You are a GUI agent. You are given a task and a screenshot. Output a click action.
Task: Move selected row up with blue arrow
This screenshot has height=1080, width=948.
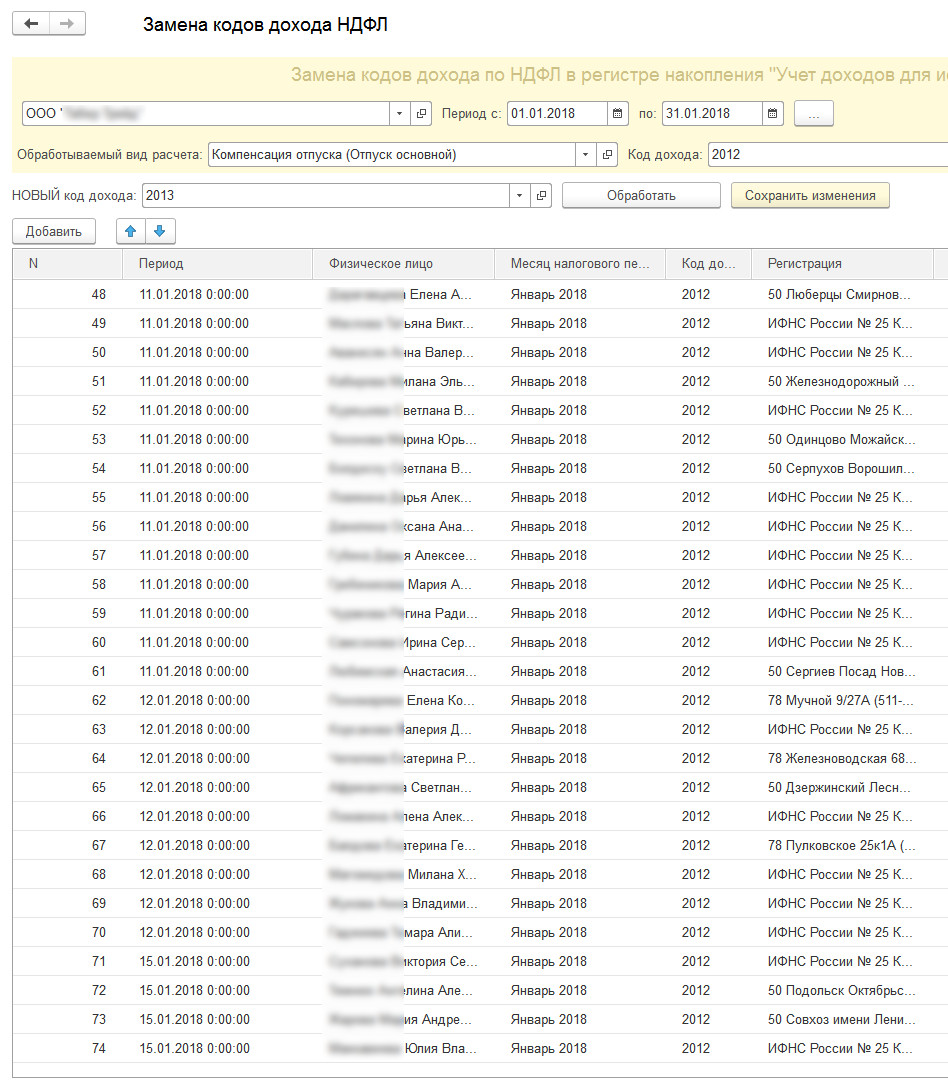click(x=131, y=231)
